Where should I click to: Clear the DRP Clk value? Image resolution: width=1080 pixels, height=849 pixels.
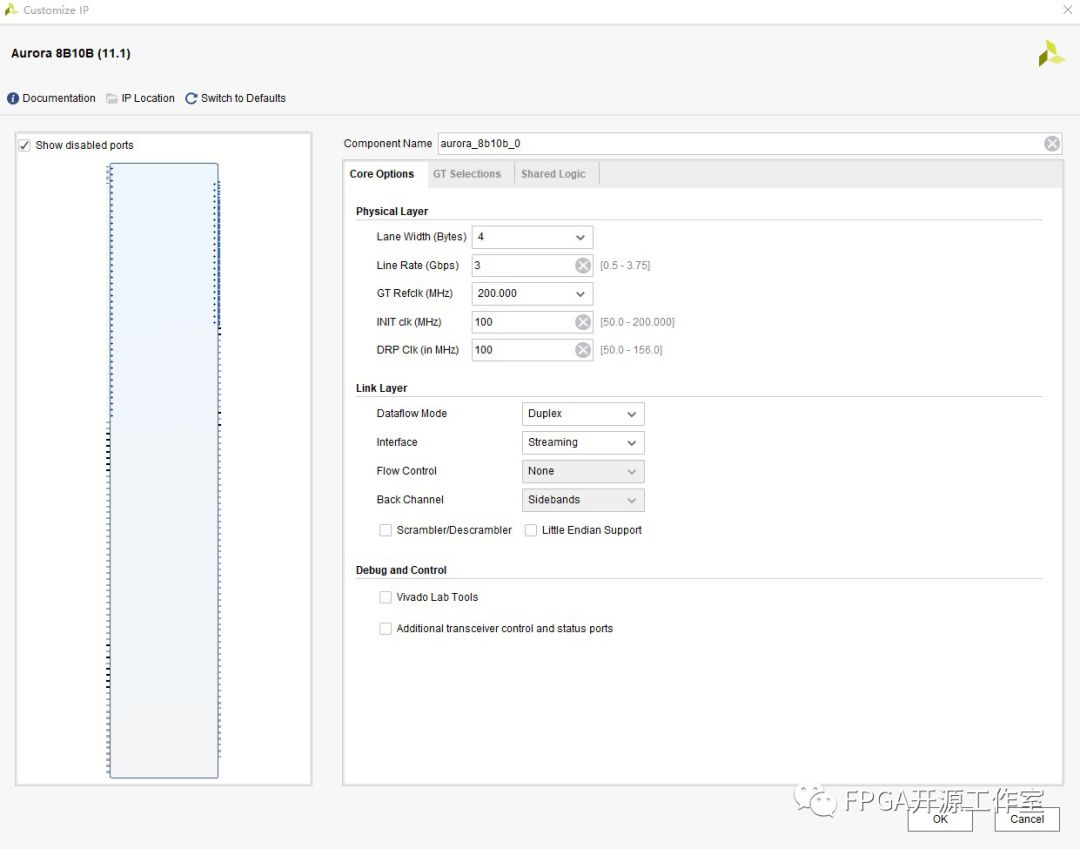pyautogui.click(x=583, y=350)
